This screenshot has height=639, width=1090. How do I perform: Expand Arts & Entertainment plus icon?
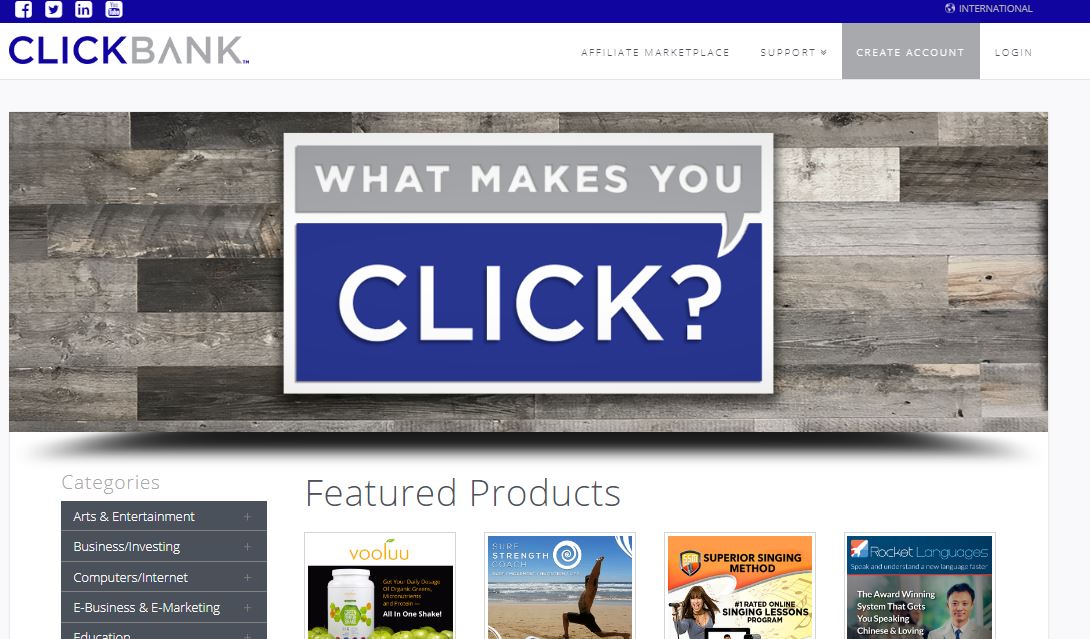coord(247,517)
